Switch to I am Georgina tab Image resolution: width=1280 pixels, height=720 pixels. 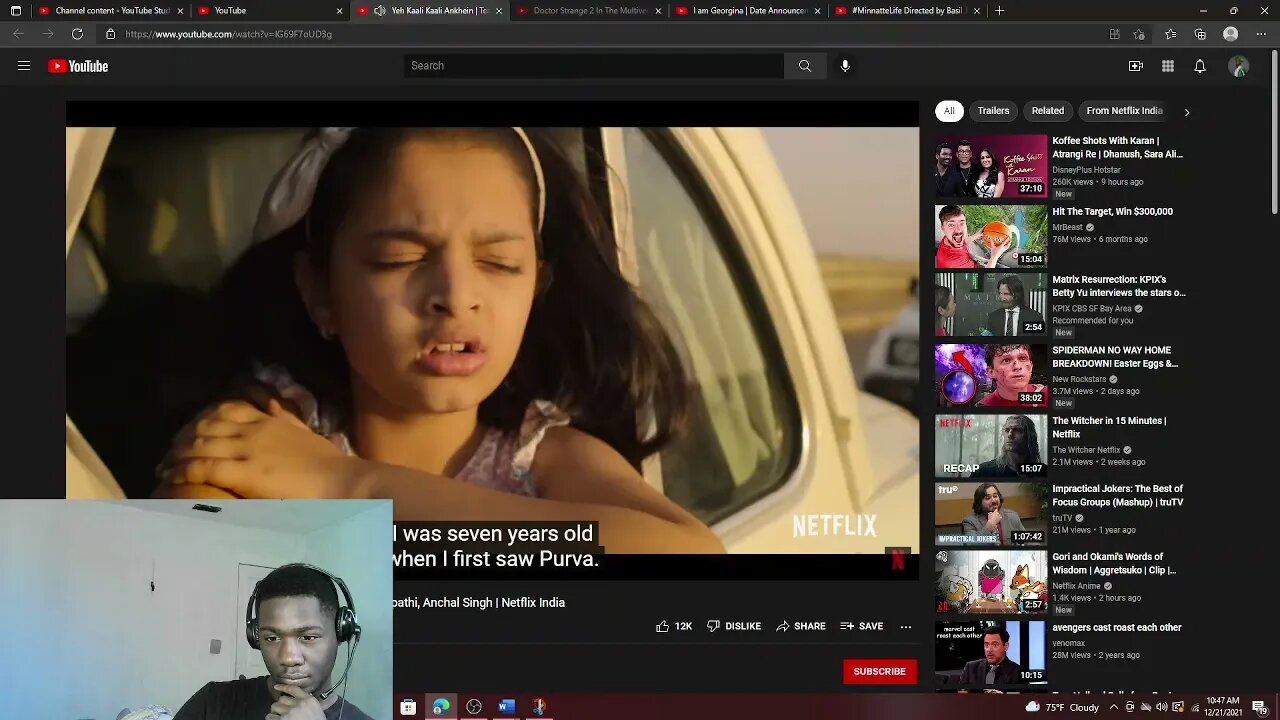click(x=746, y=11)
